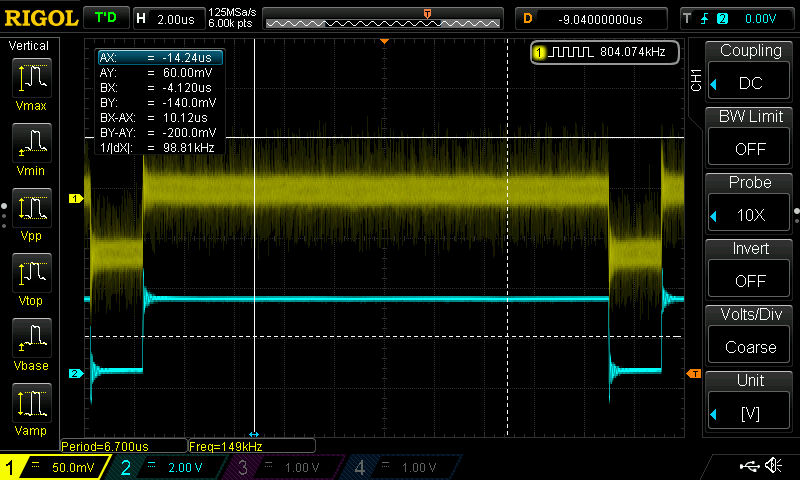This screenshot has height=480, width=800.
Task: Click the CH1 side menu tab
Action: (x=696, y=81)
